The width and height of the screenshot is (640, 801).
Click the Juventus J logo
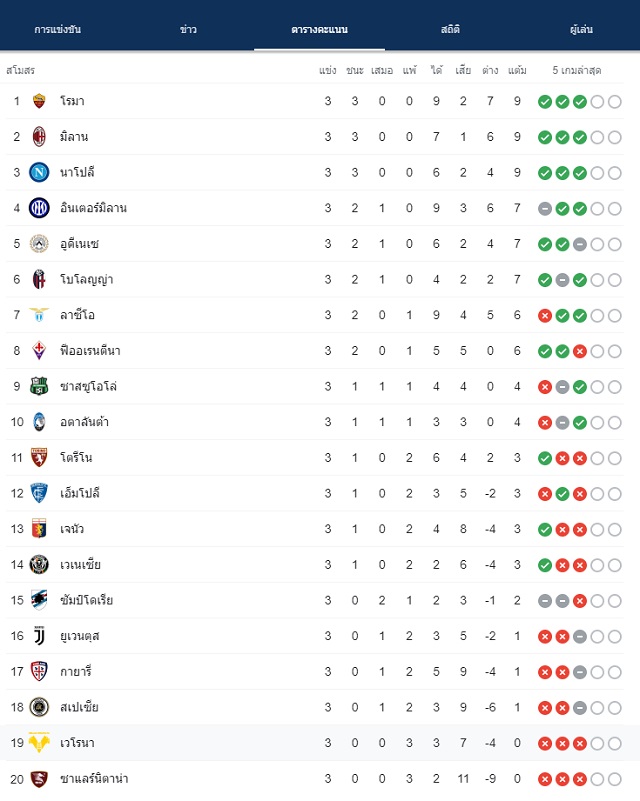[39, 636]
